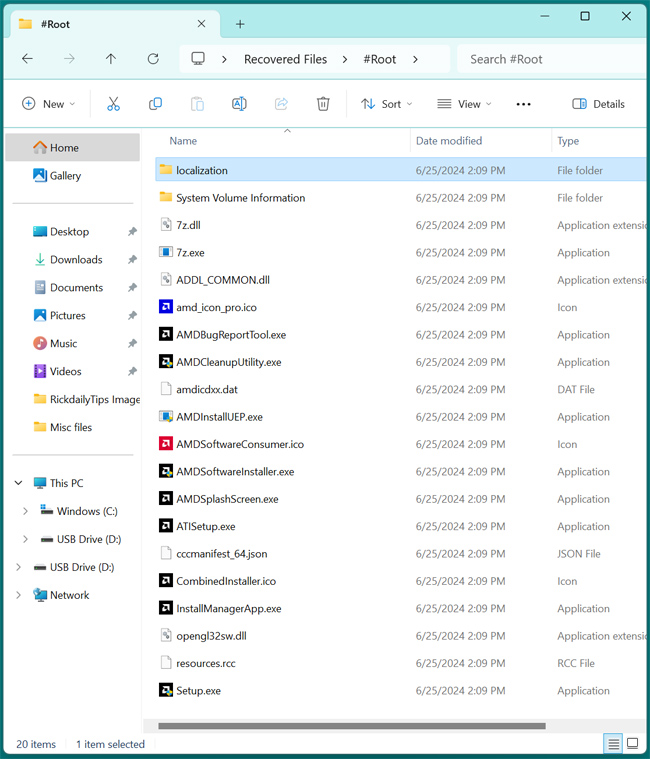Click the Share icon in toolbar
Viewport: 650px width, 759px height.
(x=281, y=104)
